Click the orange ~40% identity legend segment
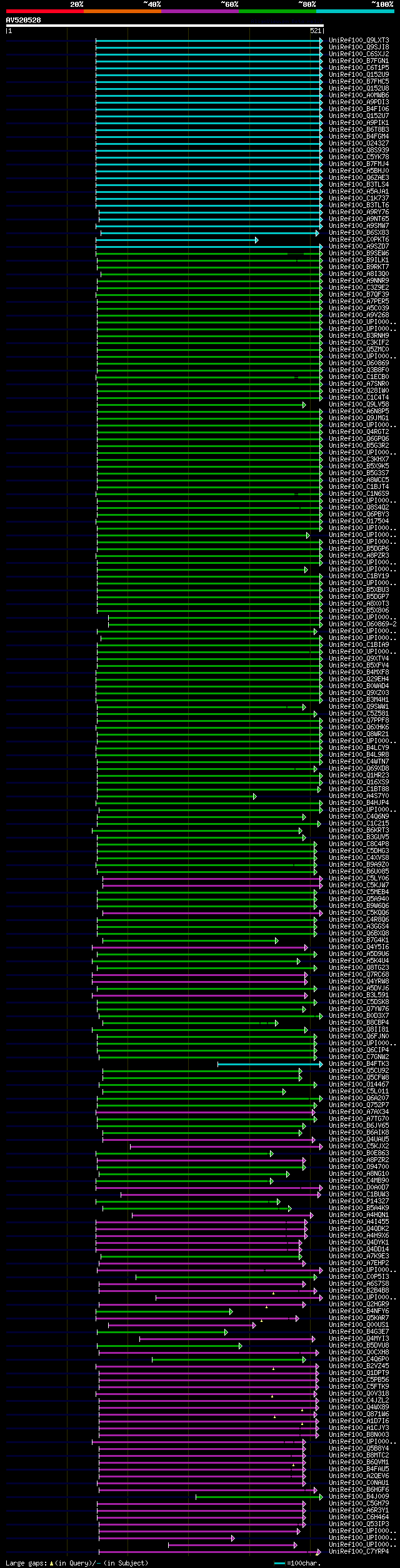The width and height of the screenshot is (400, 1568). point(122,11)
